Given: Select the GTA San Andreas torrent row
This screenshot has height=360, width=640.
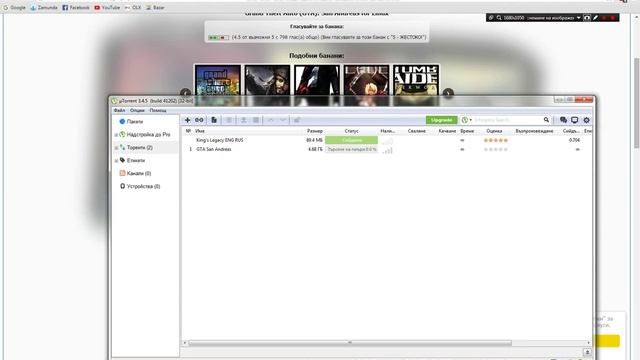Looking at the screenshot, I should click(x=386, y=149).
